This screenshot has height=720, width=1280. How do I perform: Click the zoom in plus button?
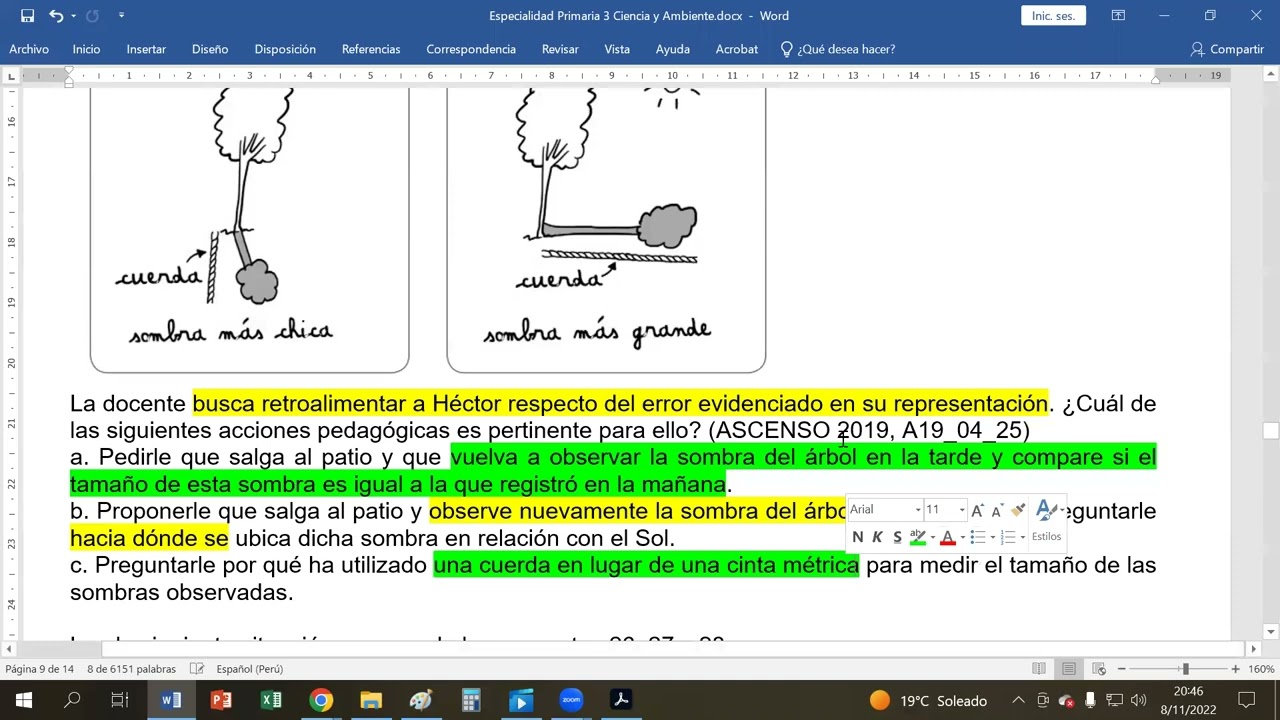[1236, 669]
